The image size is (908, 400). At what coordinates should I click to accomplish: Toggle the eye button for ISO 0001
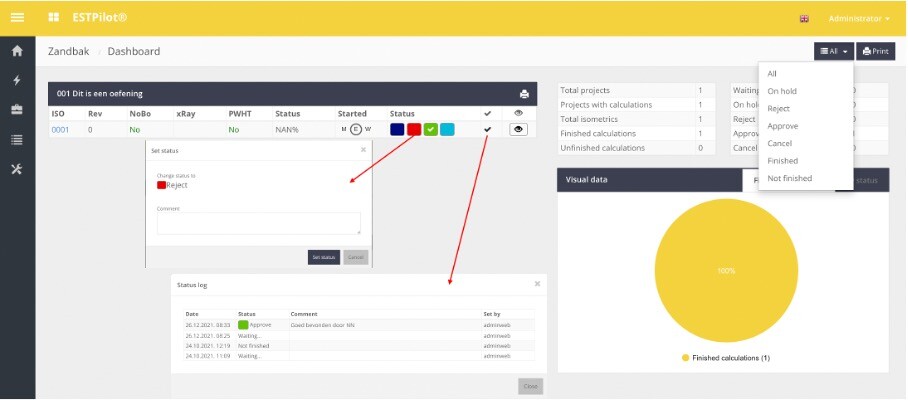518,129
